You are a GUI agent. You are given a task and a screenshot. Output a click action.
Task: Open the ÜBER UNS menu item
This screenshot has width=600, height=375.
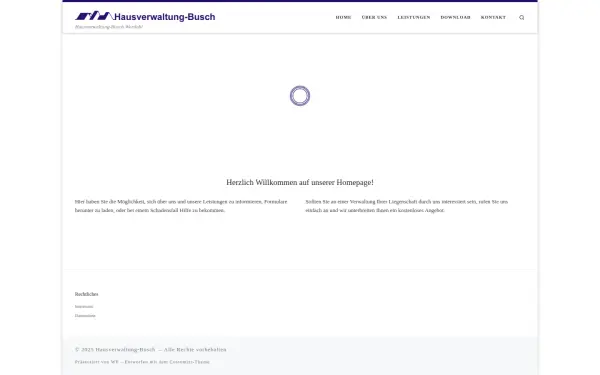374,17
